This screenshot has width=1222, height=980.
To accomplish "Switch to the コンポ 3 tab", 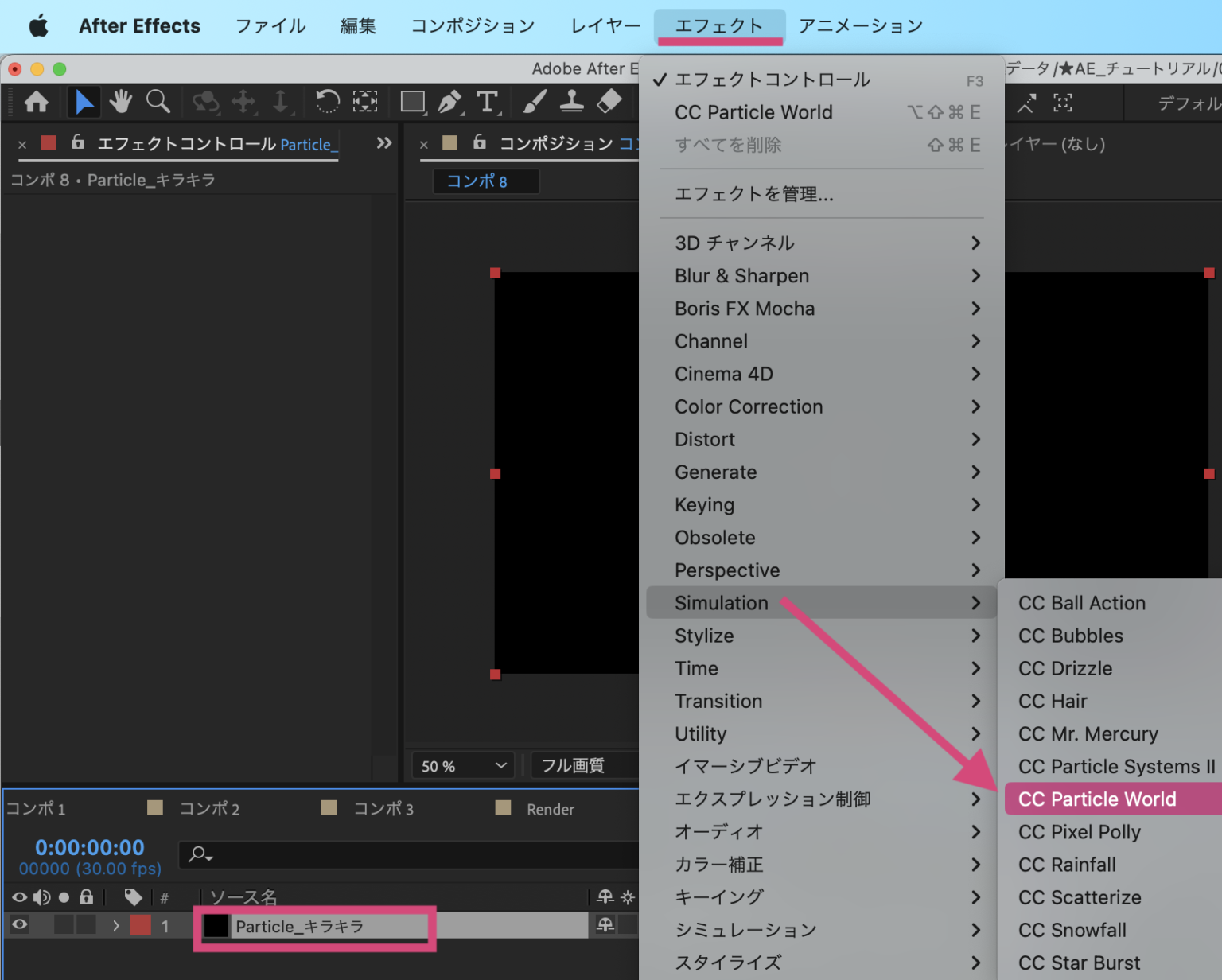I will click(x=384, y=809).
